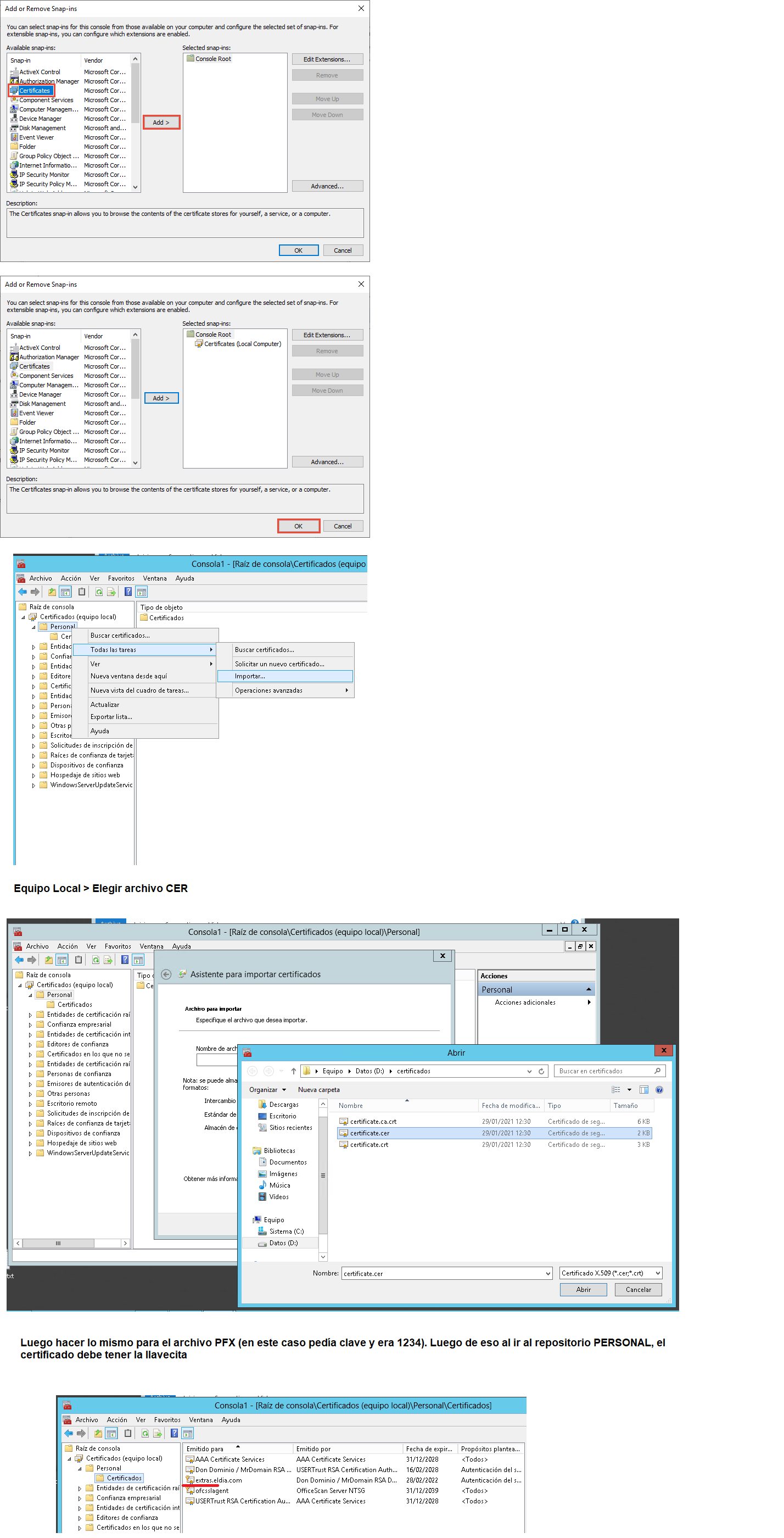Image resolution: width=784 pixels, height=1538 pixels.
Task: Select the extras.eldia.com certificate row
Action: click(219, 1480)
